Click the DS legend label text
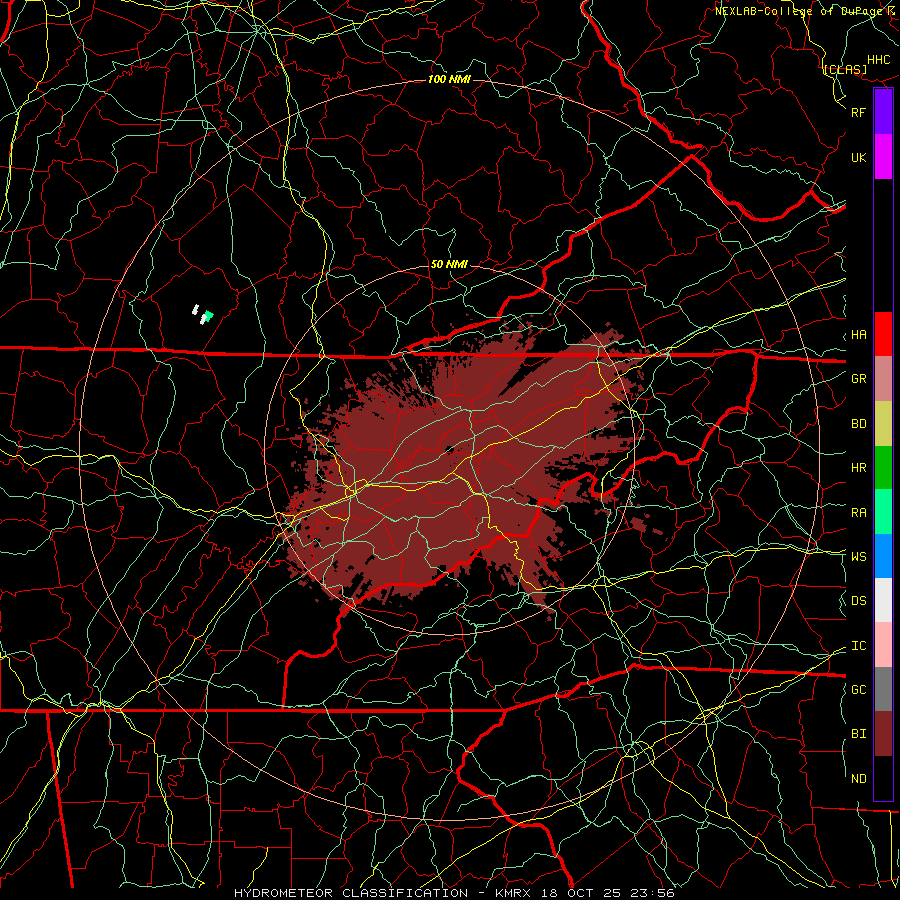Viewport: 900px width, 900px height. 859,601
